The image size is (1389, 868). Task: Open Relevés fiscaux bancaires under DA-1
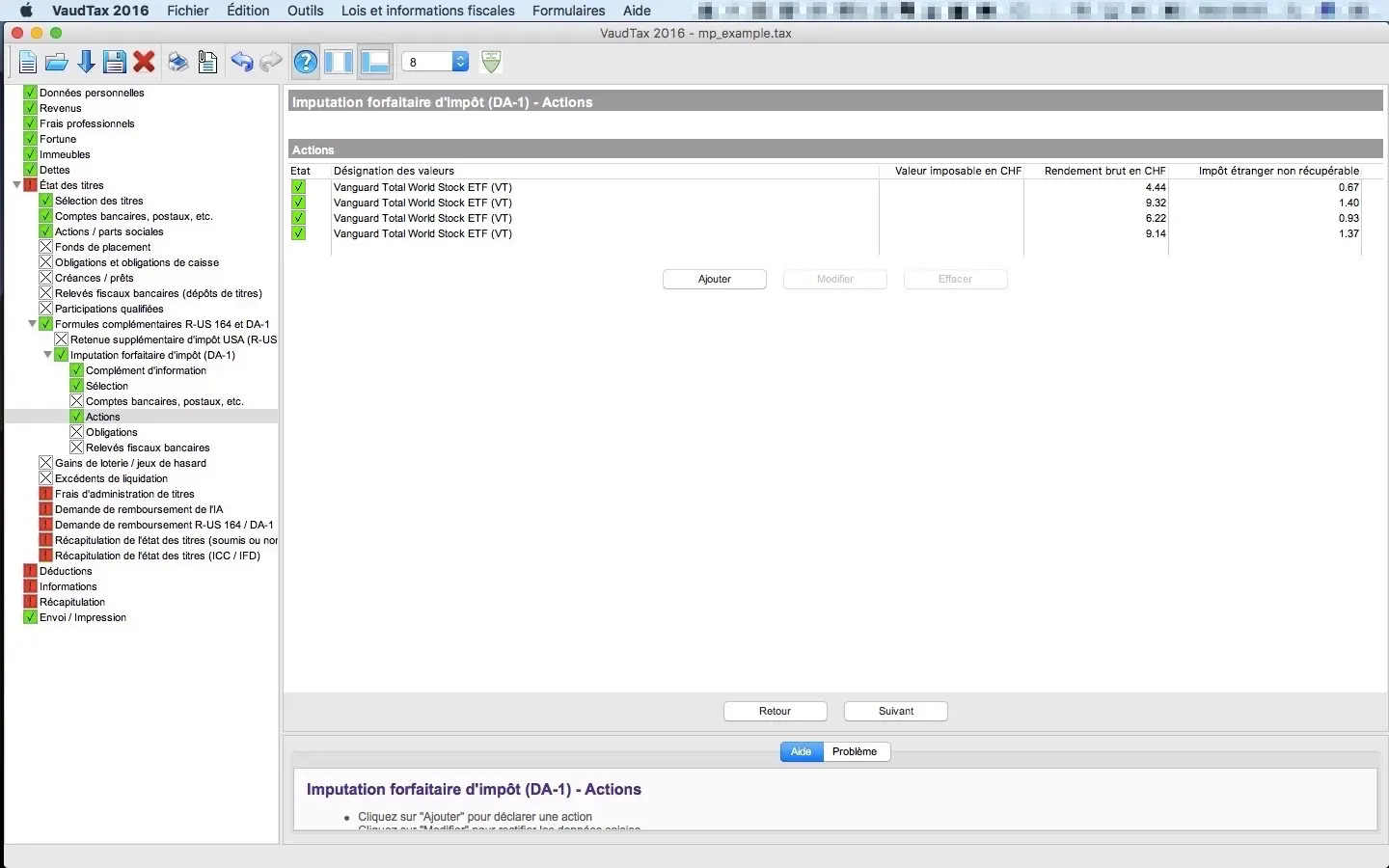148,448
